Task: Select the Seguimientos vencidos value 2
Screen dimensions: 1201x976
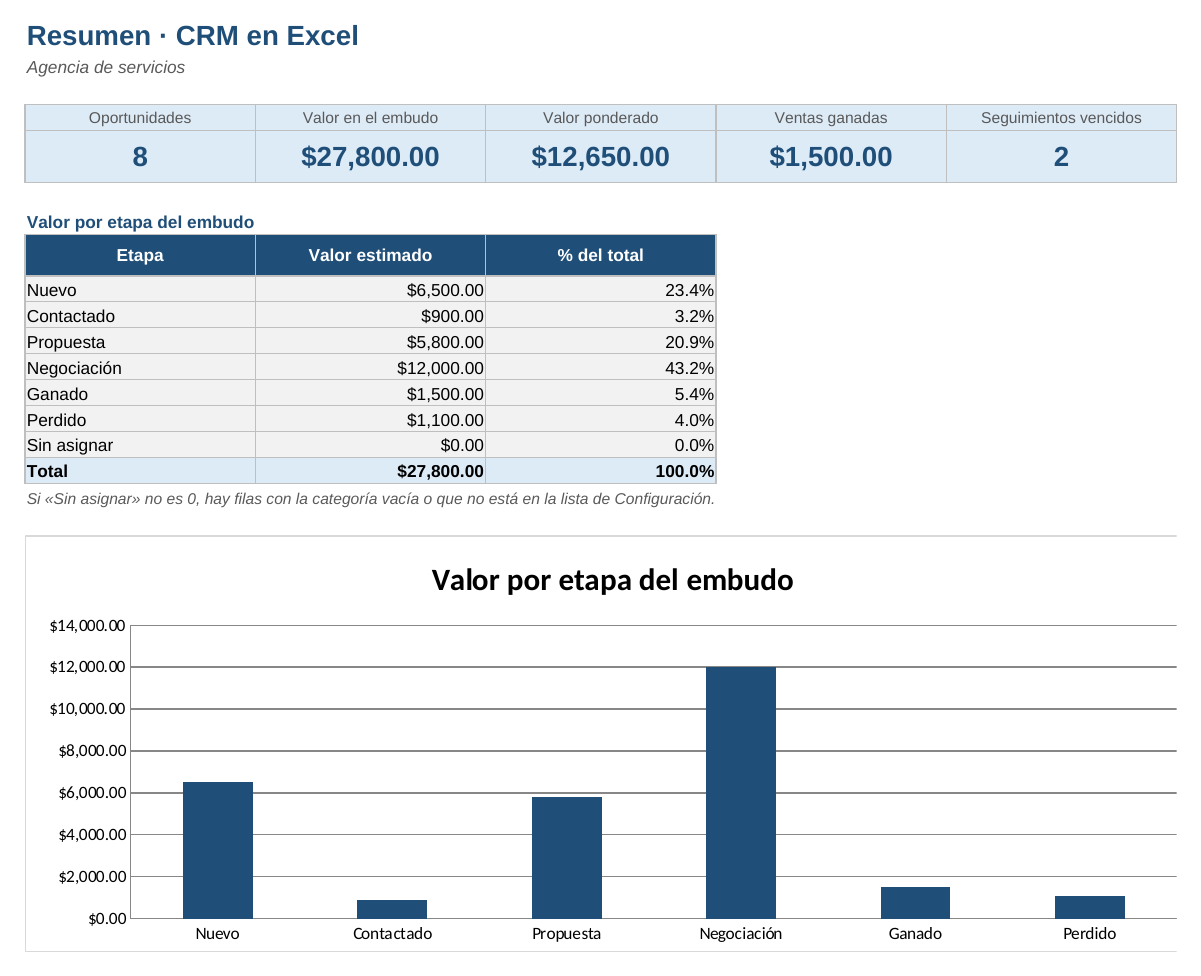Action: 1061,157
